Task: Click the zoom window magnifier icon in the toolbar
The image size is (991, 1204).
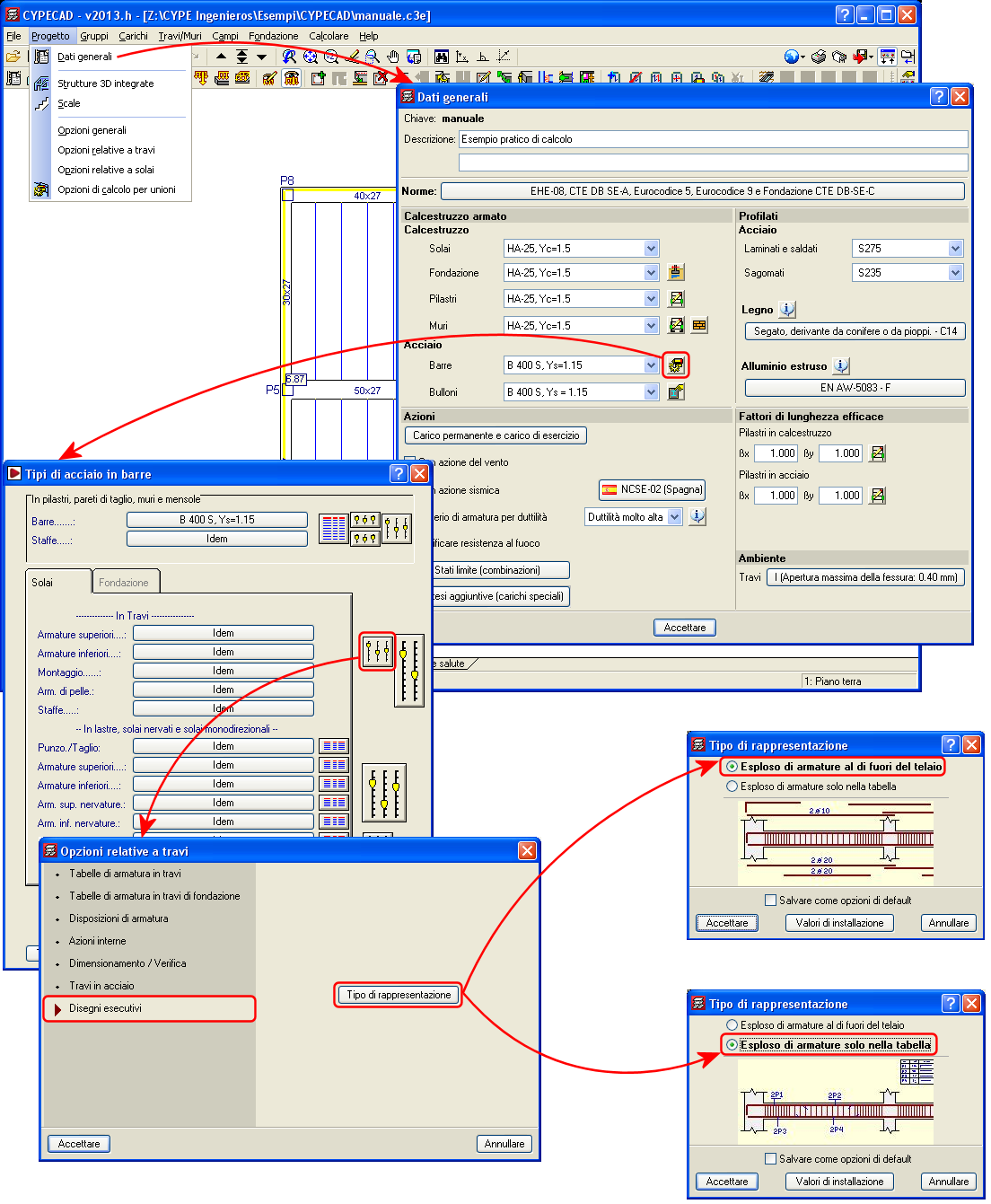Action: tap(373, 57)
